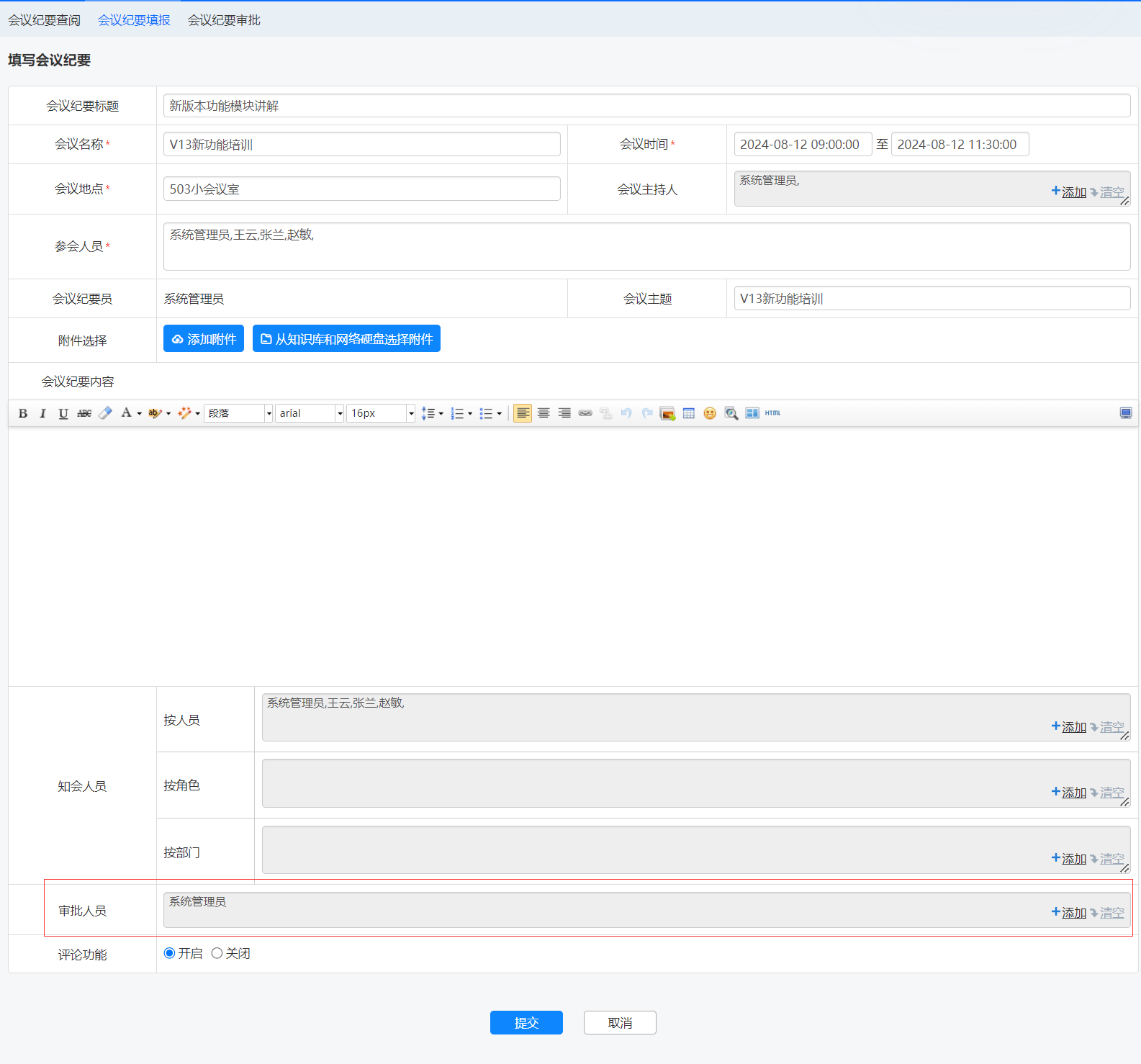Open the 会议纪要审批 tab
The height and width of the screenshot is (1064, 1141).
(x=224, y=20)
